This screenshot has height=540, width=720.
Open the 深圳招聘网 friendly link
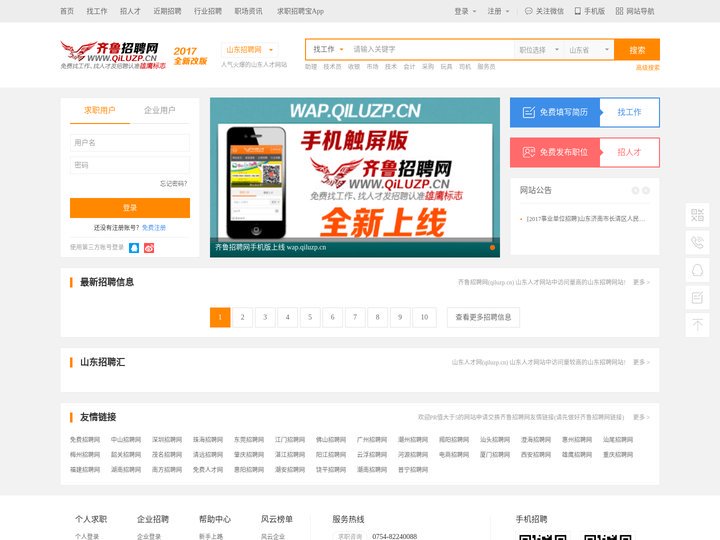click(x=167, y=440)
